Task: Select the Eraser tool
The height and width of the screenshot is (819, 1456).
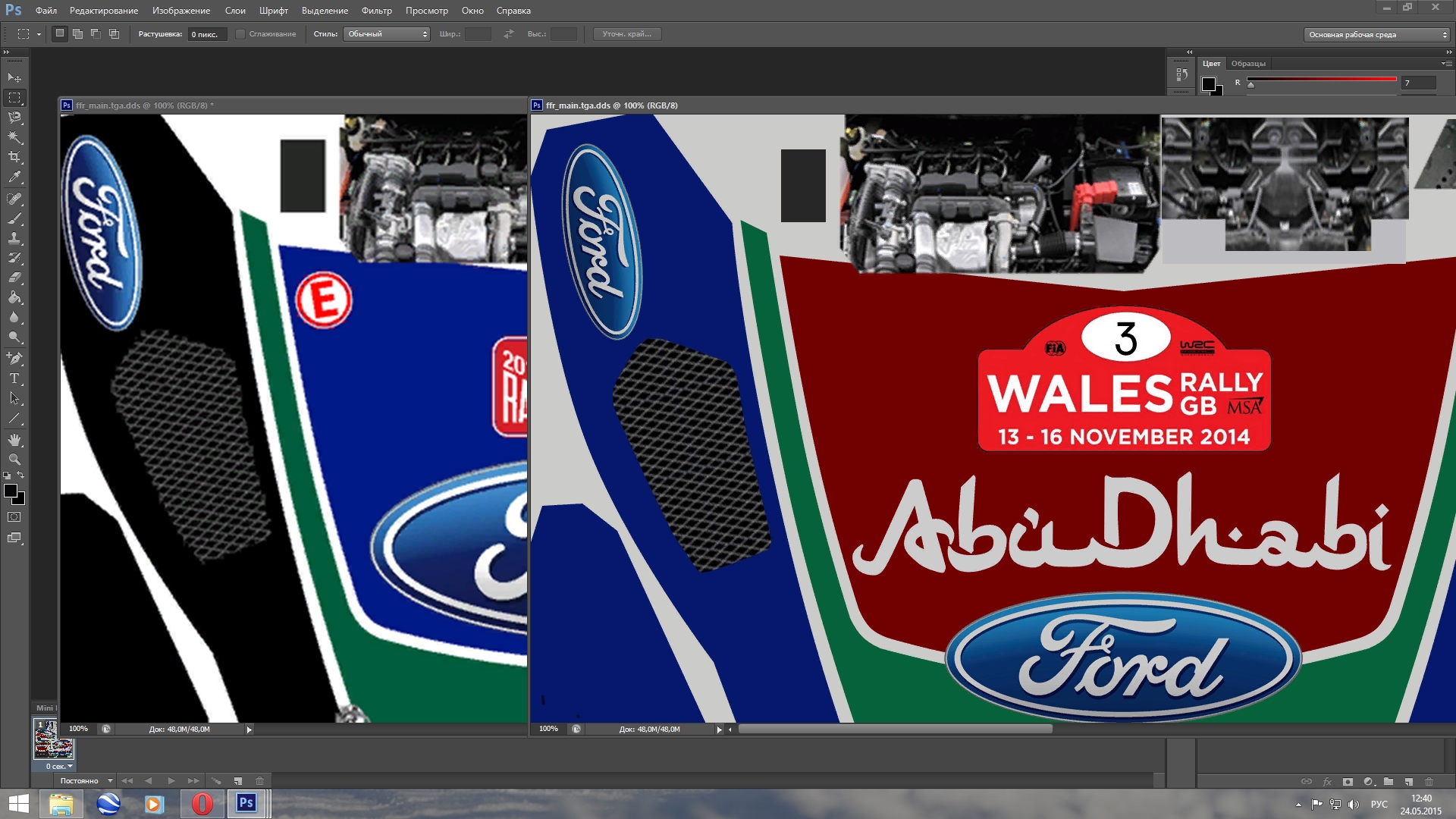Action: 14,278
